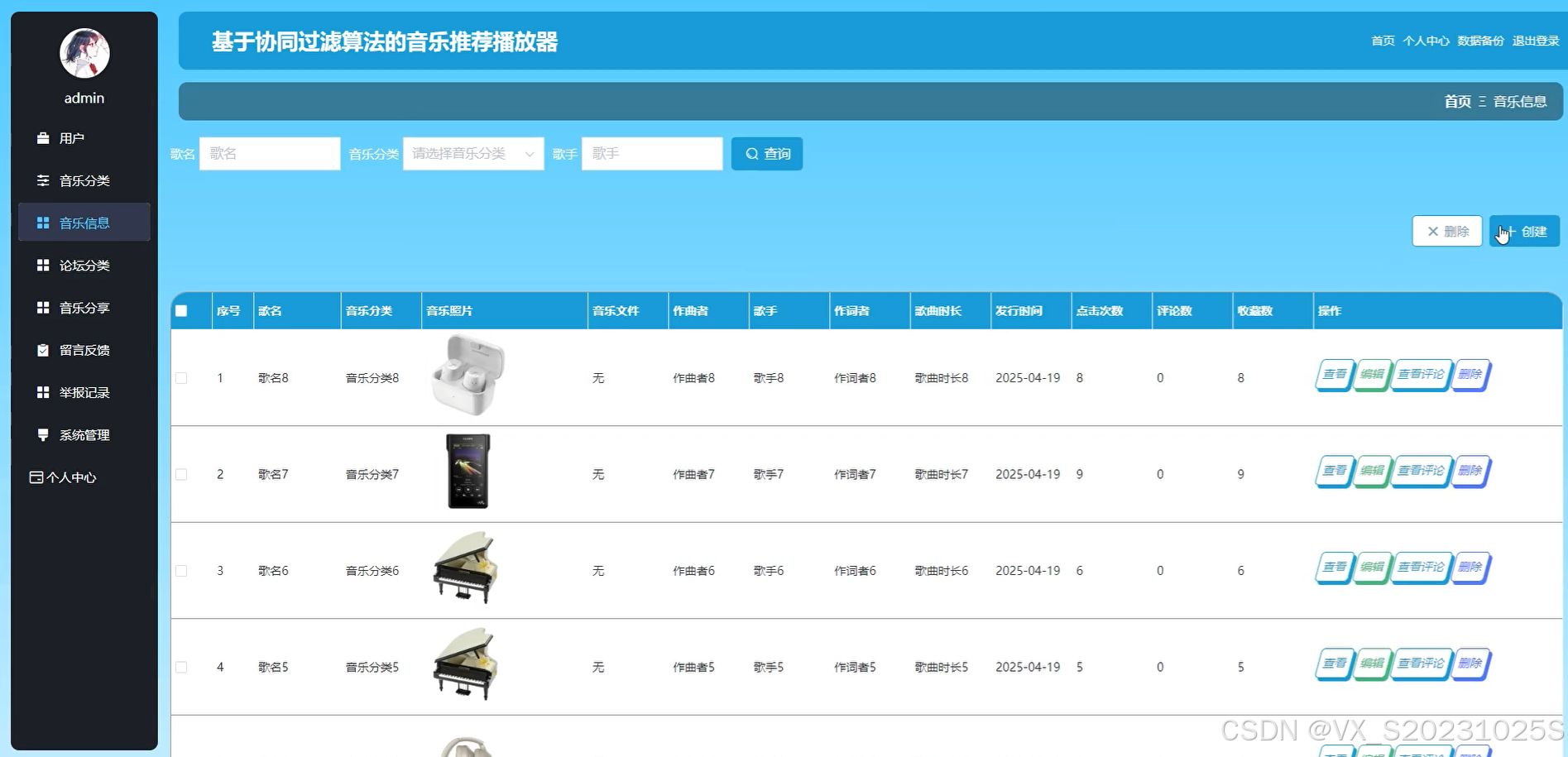The height and width of the screenshot is (757, 1568).
Task: Open 举报记录 in the sidebar menu
Action: [x=84, y=392]
